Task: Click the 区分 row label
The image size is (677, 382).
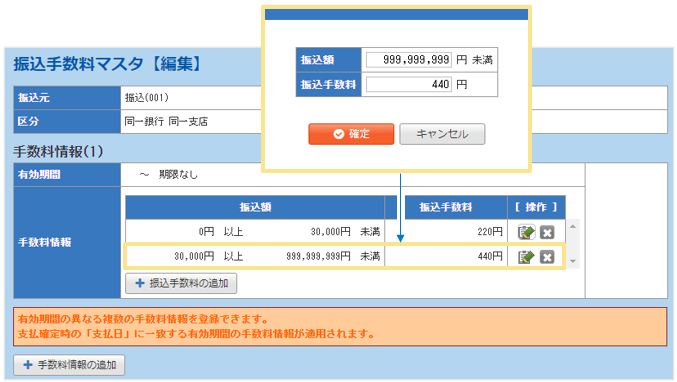Action: pos(67,122)
